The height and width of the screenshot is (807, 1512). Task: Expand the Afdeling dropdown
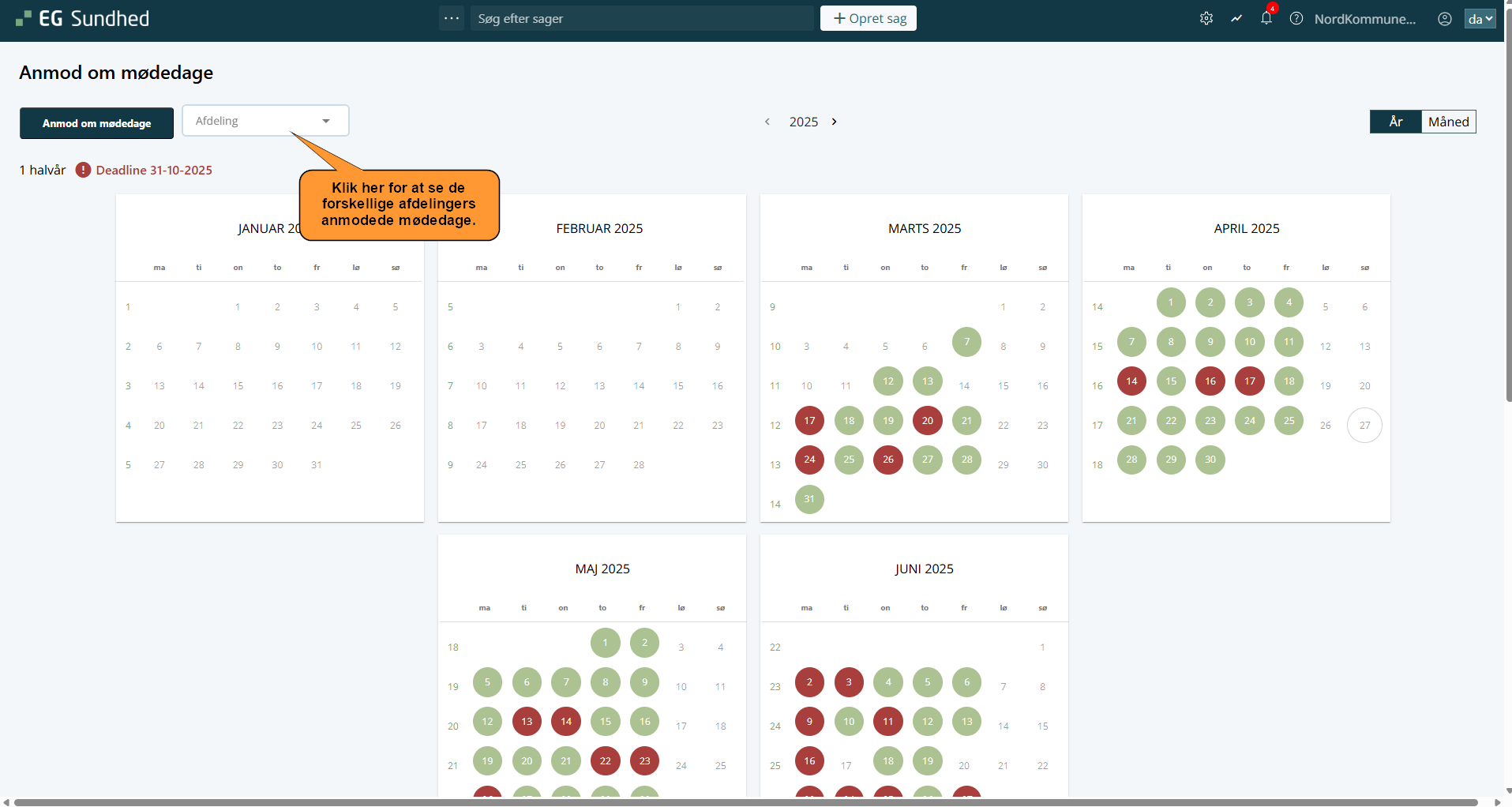tap(265, 121)
